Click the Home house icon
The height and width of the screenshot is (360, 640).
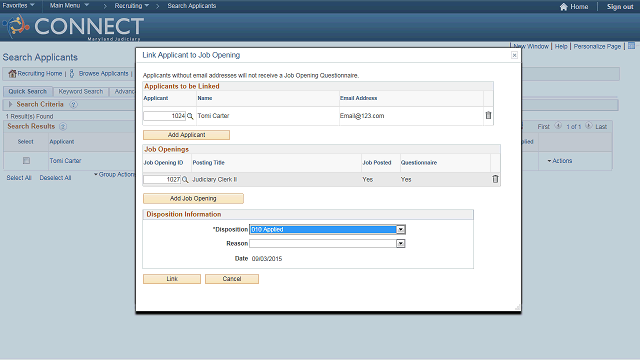tap(564, 7)
